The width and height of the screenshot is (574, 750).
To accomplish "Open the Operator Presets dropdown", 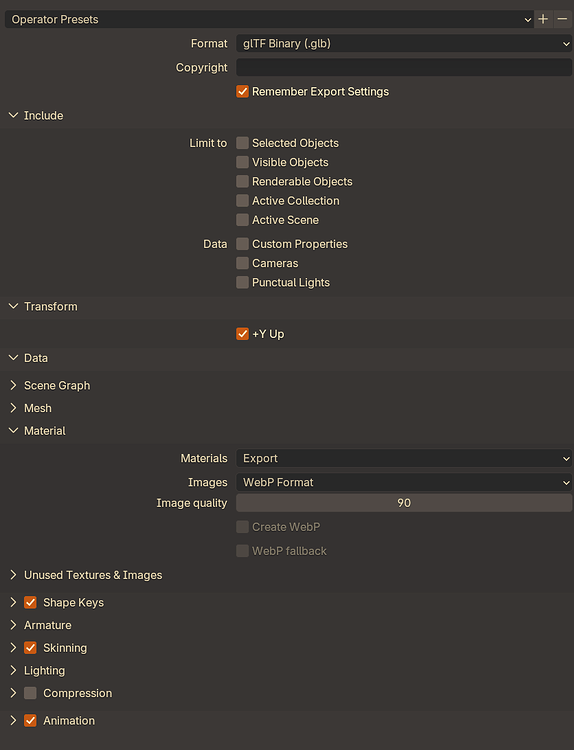I will point(269,19).
